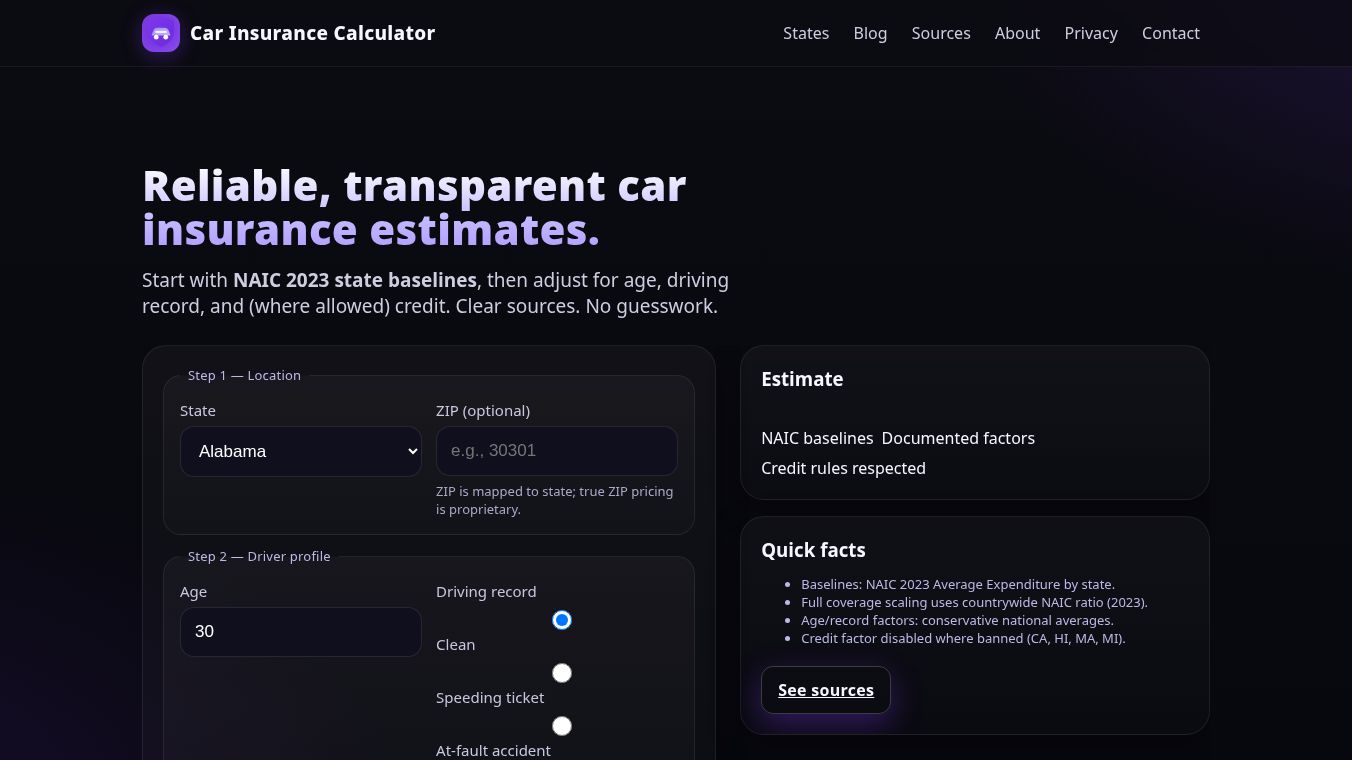This screenshot has height=760, width=1352.
Task: Click the 'ZIP is mapped to state' note
Action: pyautogui.click(x=555, y=500)
